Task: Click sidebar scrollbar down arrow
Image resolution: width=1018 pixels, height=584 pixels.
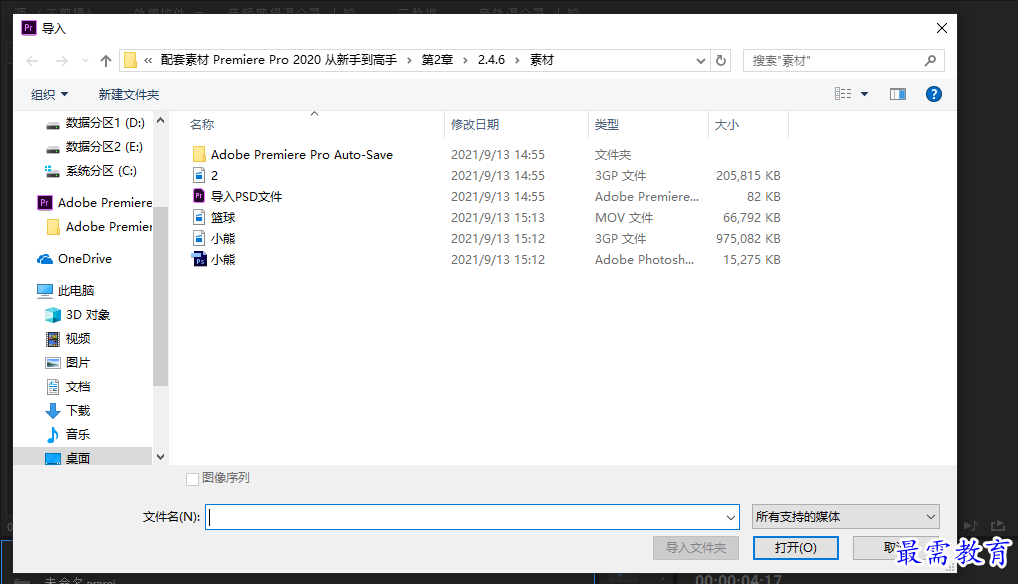Action: pyautogui.click(x=160, y=457)
